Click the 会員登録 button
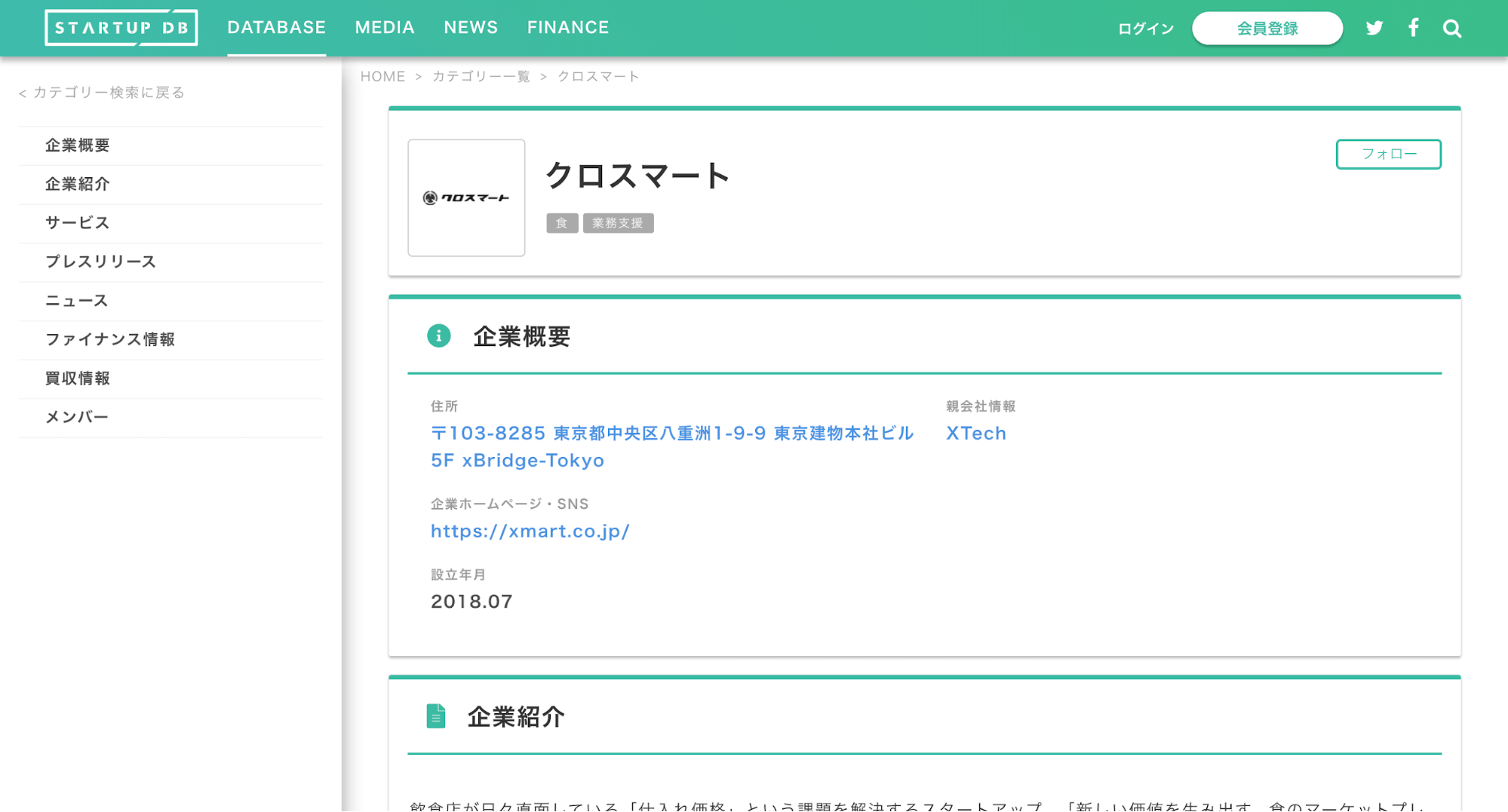The height and width of the screenshot is (812, 1508). (x=1267, y=29)
